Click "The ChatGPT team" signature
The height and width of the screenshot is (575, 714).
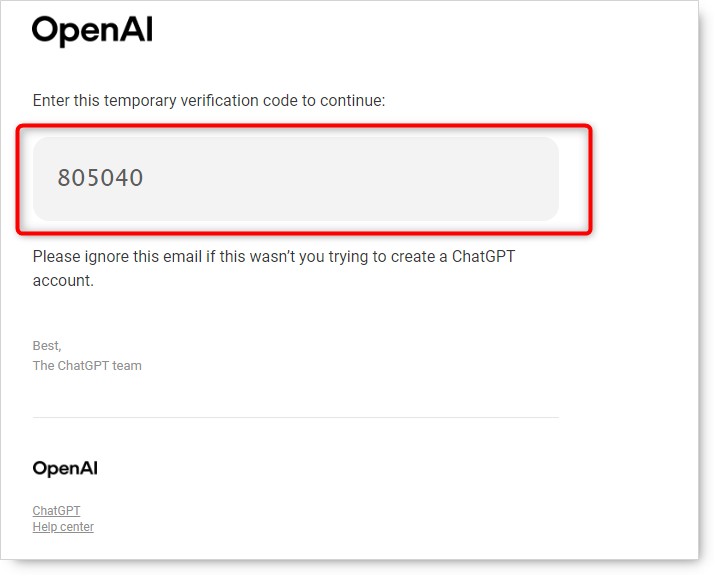coord(87,366)
